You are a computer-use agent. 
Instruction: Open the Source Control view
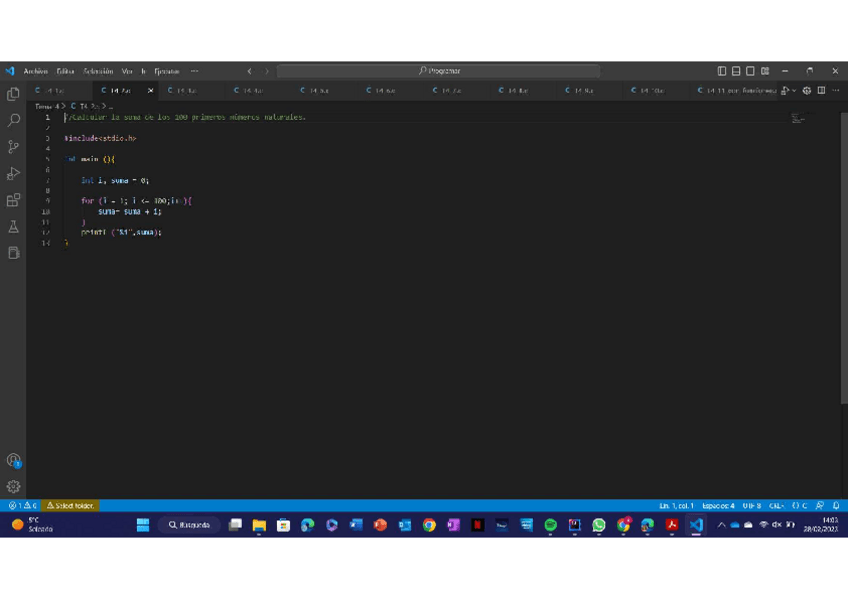13,147
